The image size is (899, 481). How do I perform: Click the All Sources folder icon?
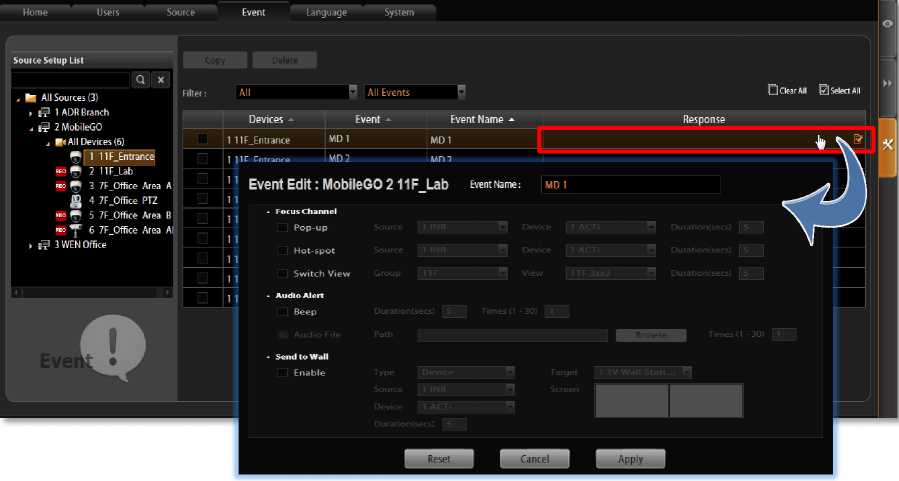point(31,98)
